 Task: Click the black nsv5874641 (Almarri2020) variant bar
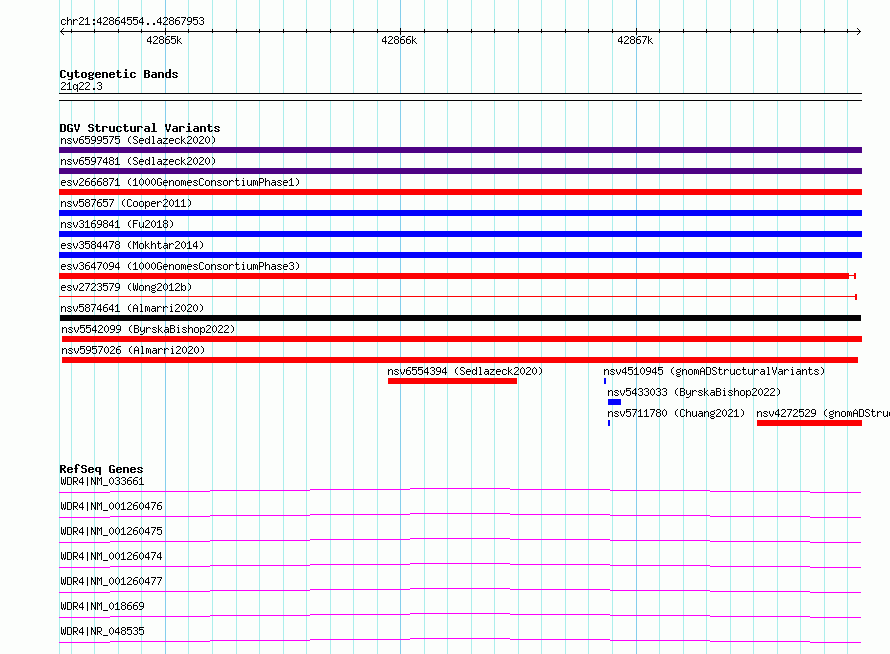(x=460, y=318)
